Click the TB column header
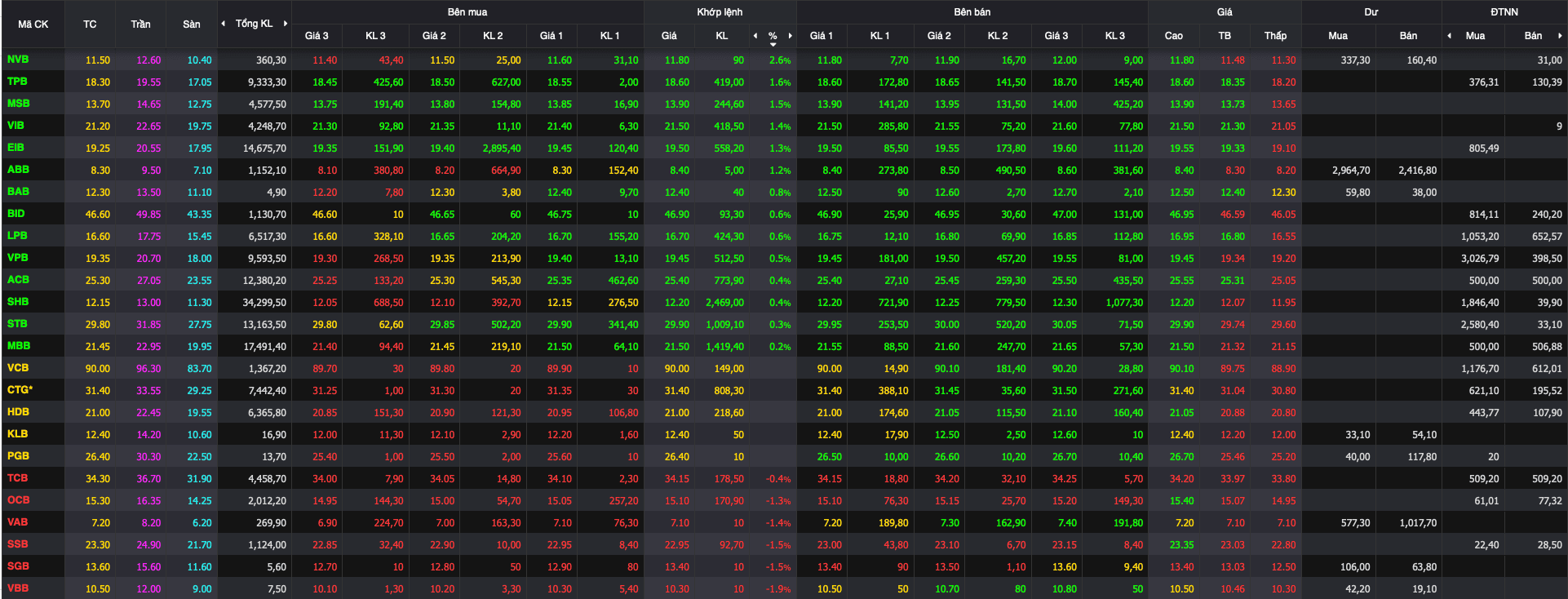1568x599 pixels. pos(1225,36)
